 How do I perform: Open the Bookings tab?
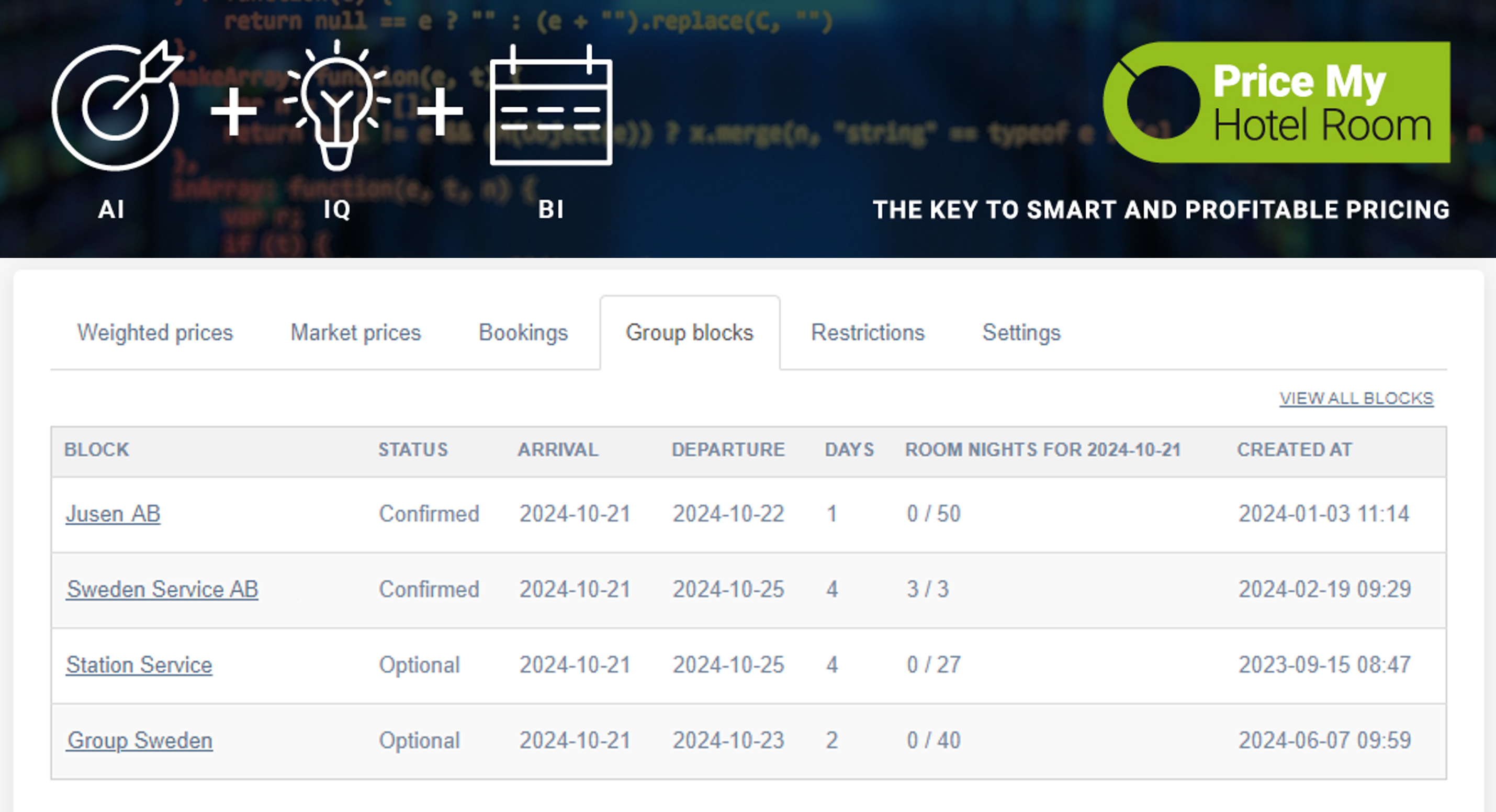click(523, 333)
